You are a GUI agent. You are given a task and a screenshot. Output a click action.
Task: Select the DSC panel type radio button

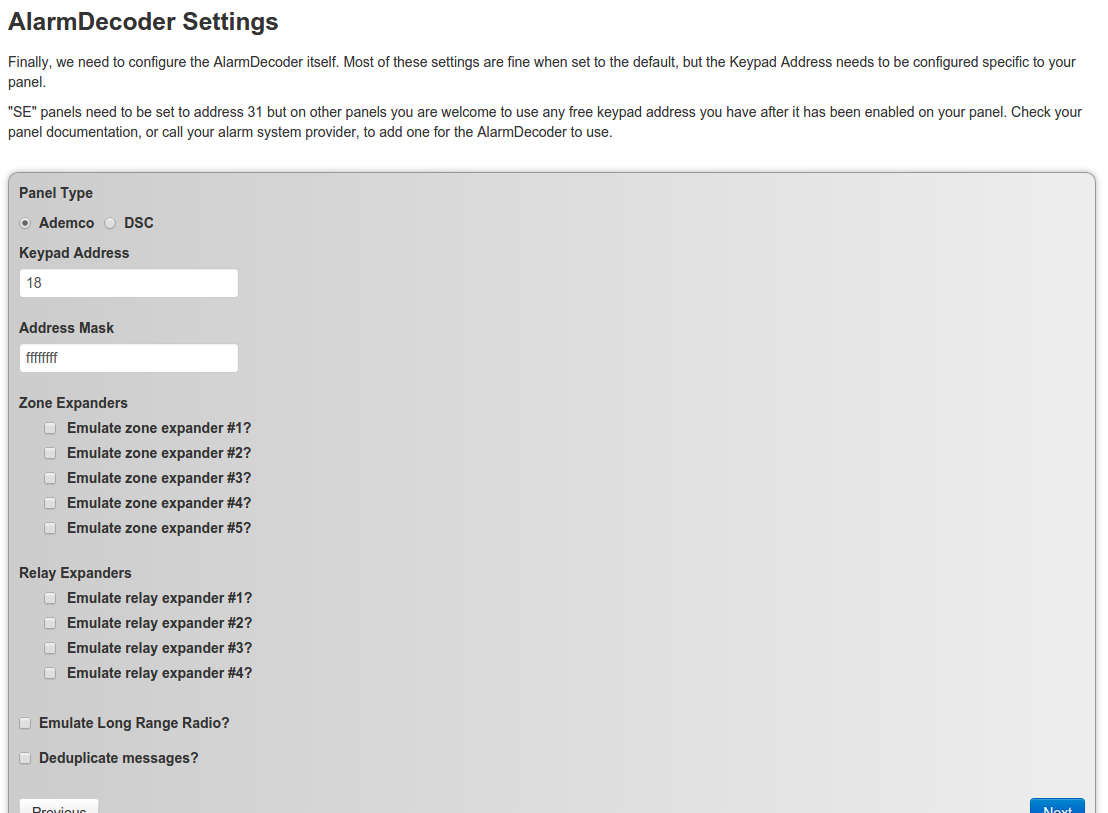(110, 223)
